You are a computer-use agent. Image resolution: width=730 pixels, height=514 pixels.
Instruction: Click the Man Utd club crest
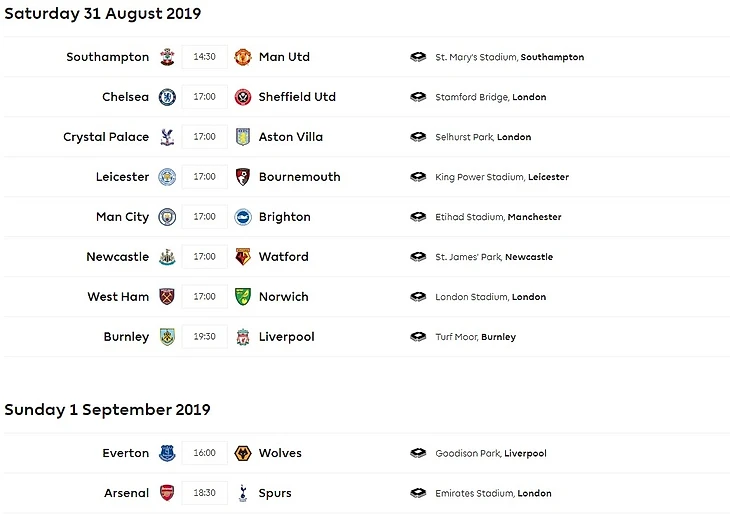click(x=242, y=57)
